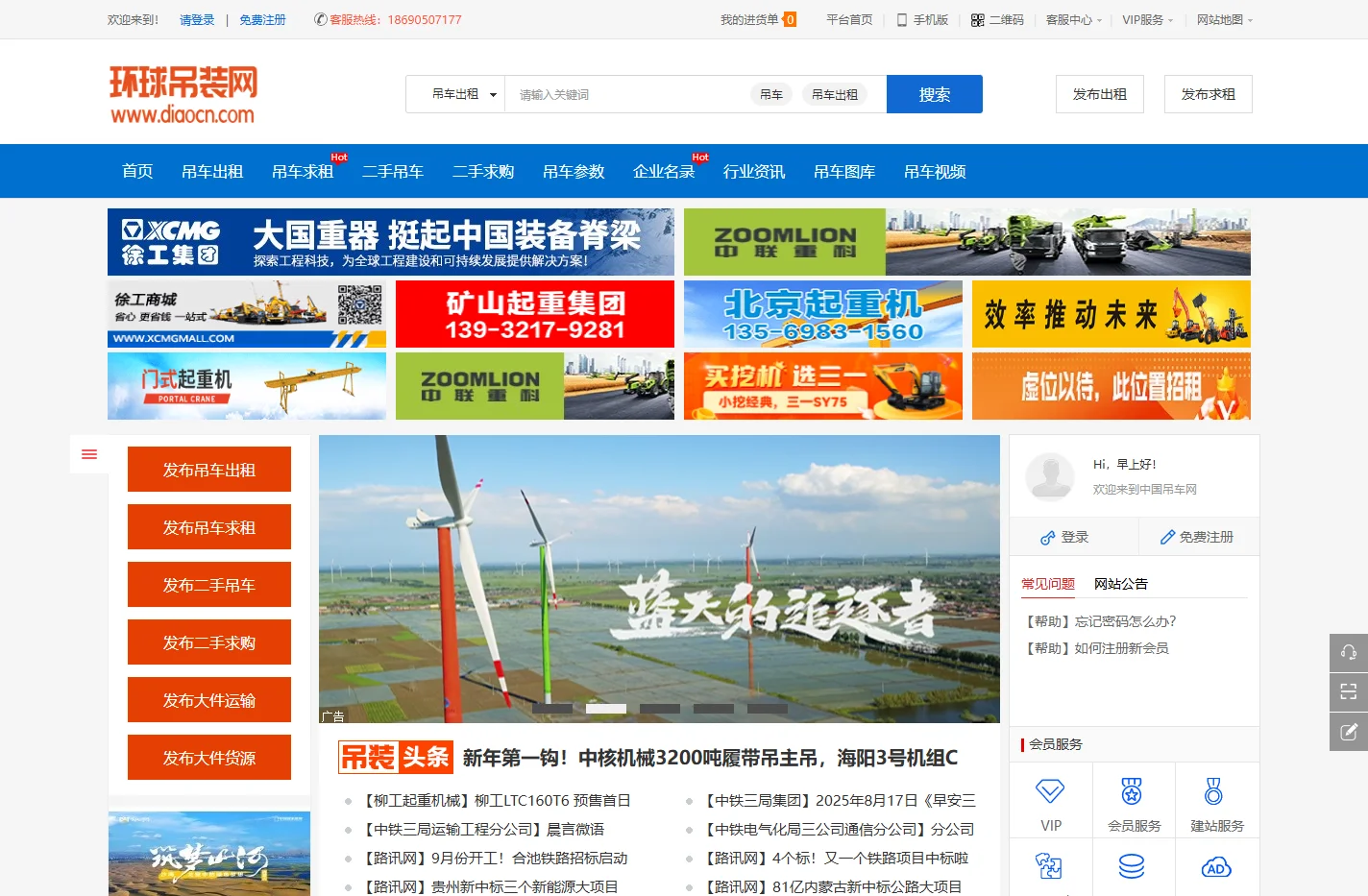Viewport: 1368px width, 896px height.
Task: Click the 发布吊车出租 sidebar button
Action: pyautogui.click(x=209, y=470)
